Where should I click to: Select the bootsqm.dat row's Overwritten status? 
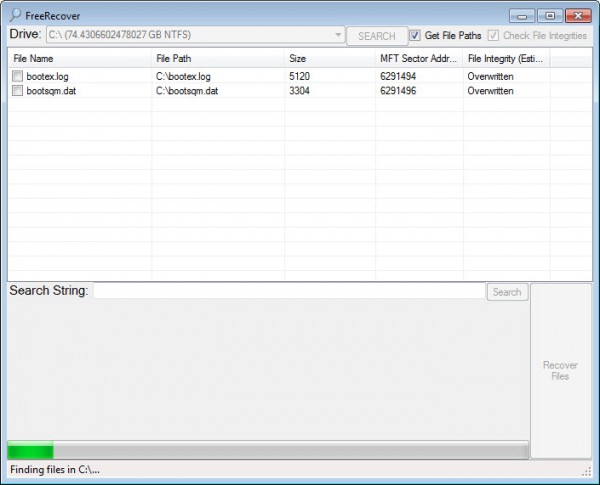pos(490,91)
